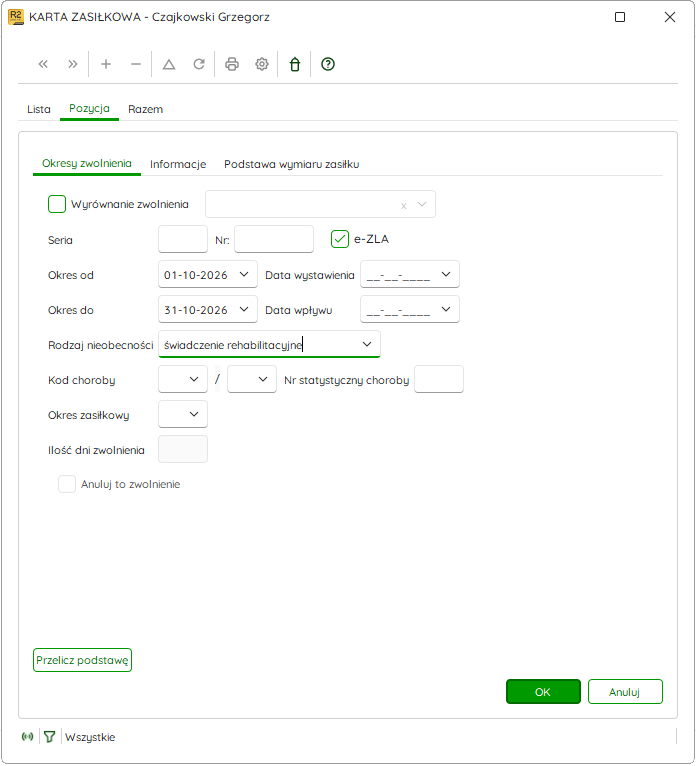
Task: Clear Wyrównanie zwolnienia combo with x
Action: tap(403, 206)
